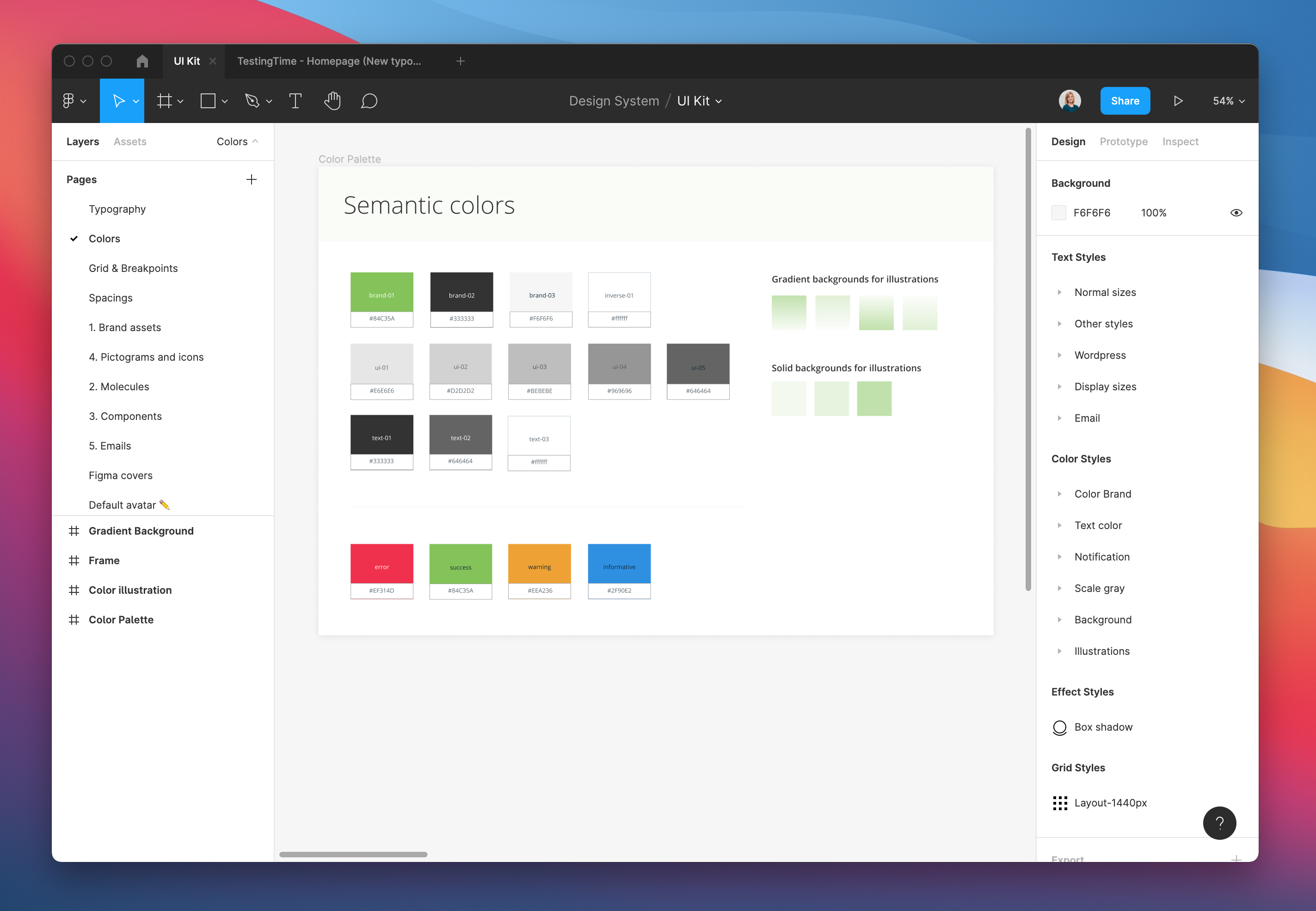Open shape tools dropdown arrow
The image size is (1316, 911).
(x=225, y=102)
